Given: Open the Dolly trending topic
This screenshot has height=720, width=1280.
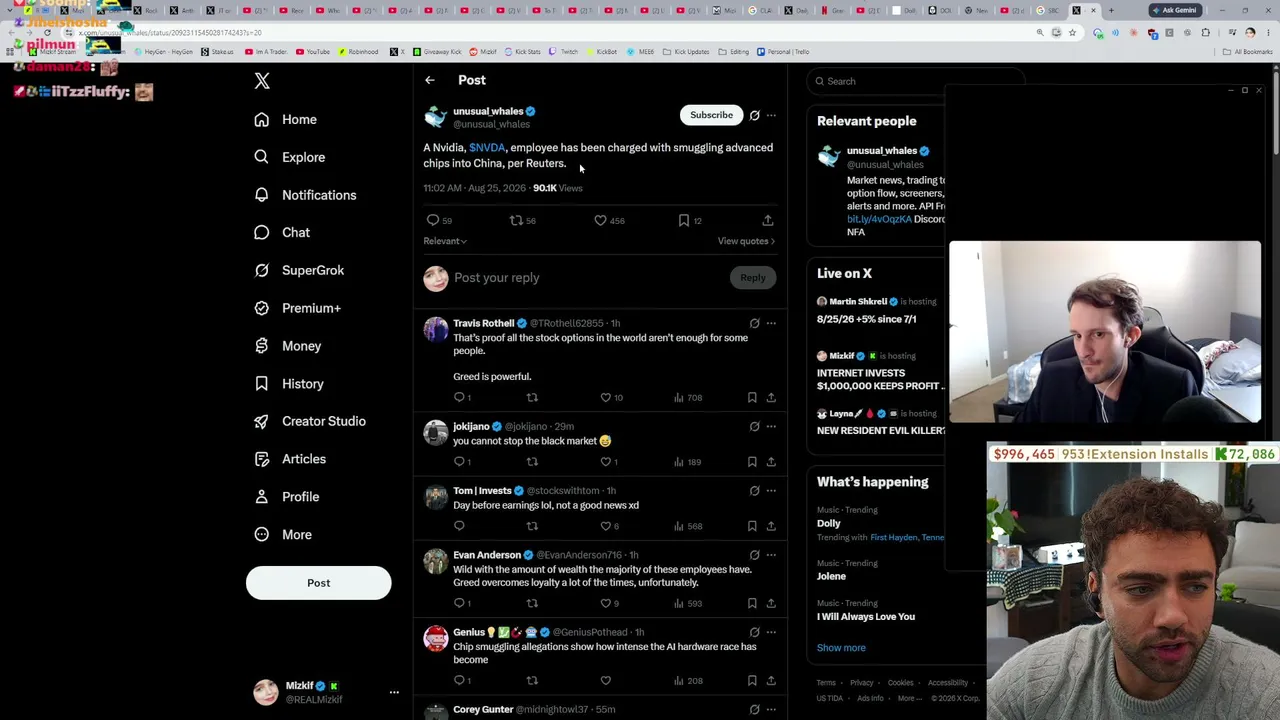Looking at the screenshot, I should [x=829, y=523].
